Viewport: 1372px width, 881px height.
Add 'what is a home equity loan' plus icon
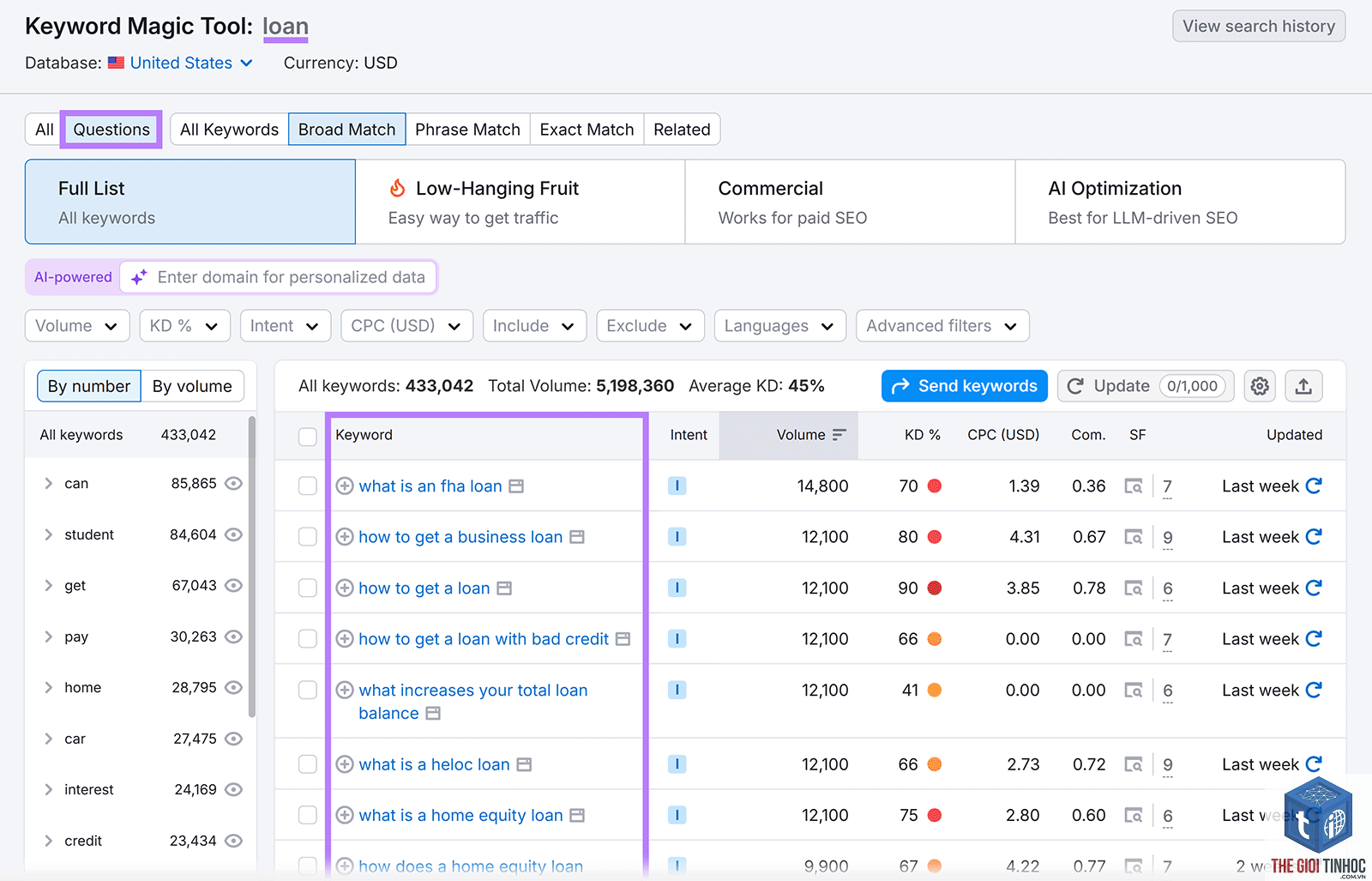(345, 815)
